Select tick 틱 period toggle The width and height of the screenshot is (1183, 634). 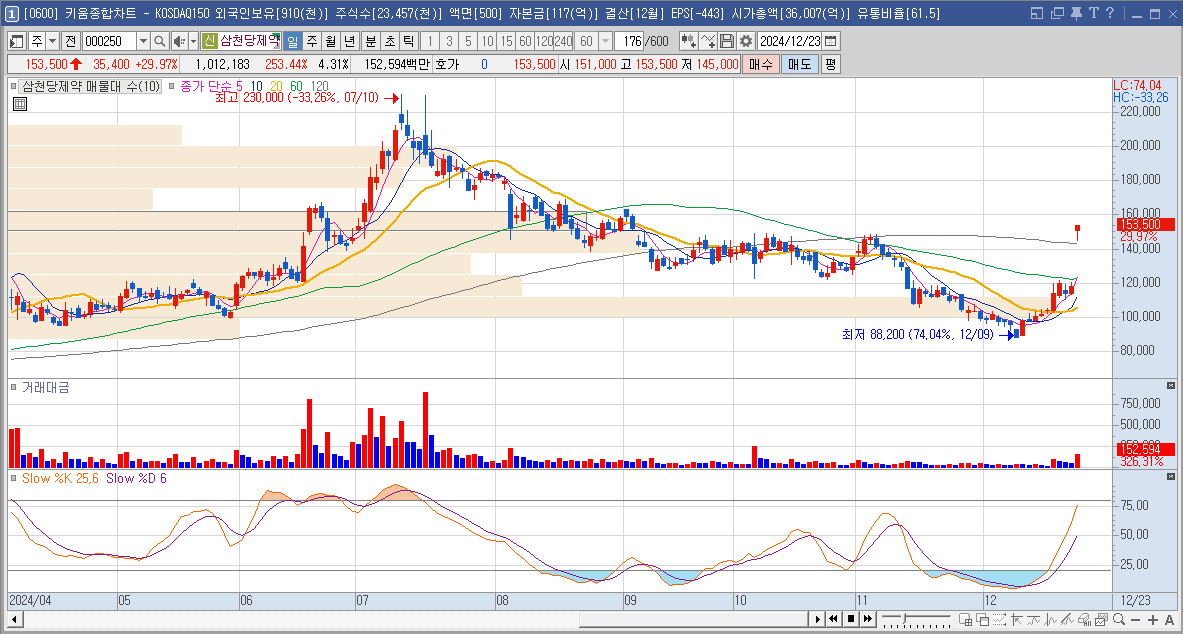coord(408,41)
